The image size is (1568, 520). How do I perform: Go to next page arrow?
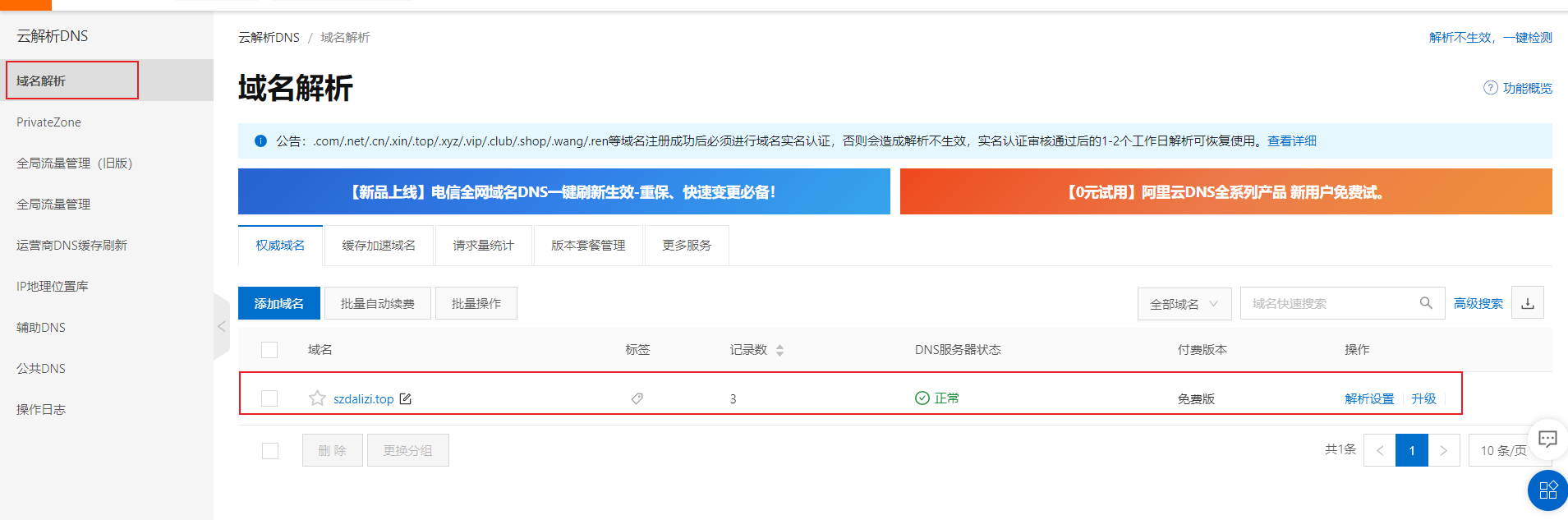[1444, 450]
